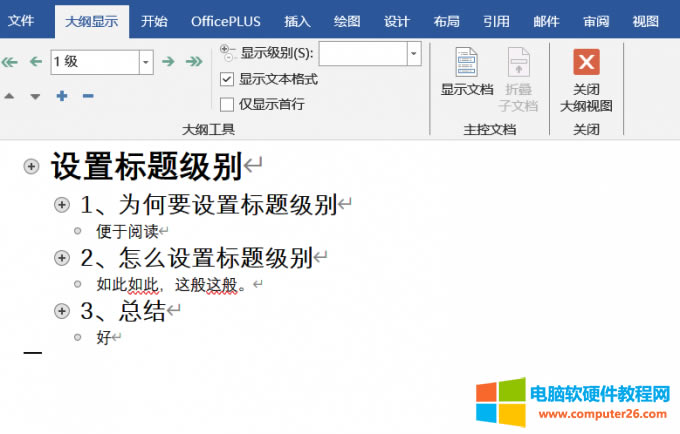Click the Move Down triangle icon
Image resolution: width=680 pixels, height=434 pixels.
tap(35, 96)
